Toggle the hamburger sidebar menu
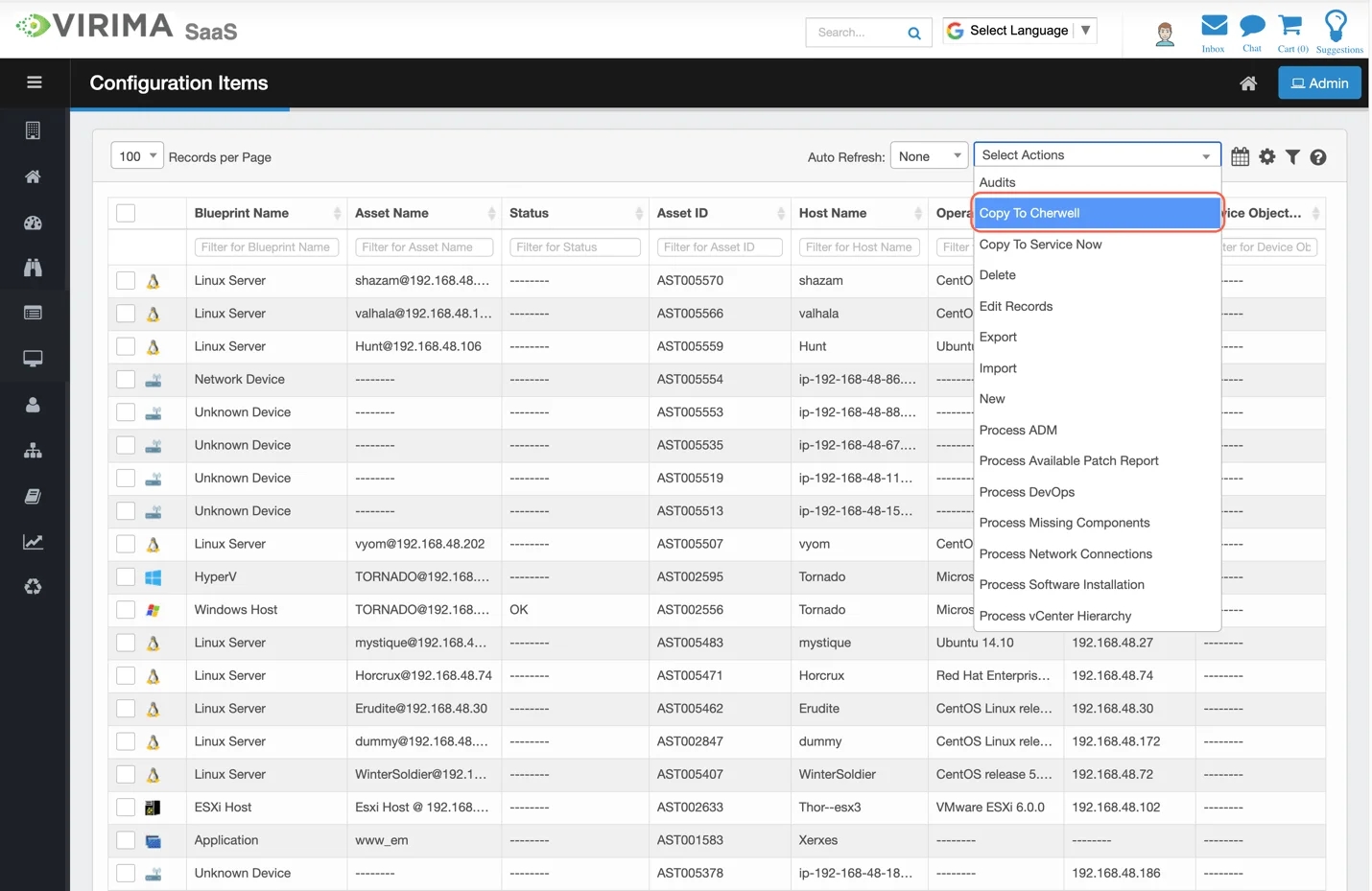Viewport: 1372px width, 891px height. pyautogui.click(x=35, y=82)
